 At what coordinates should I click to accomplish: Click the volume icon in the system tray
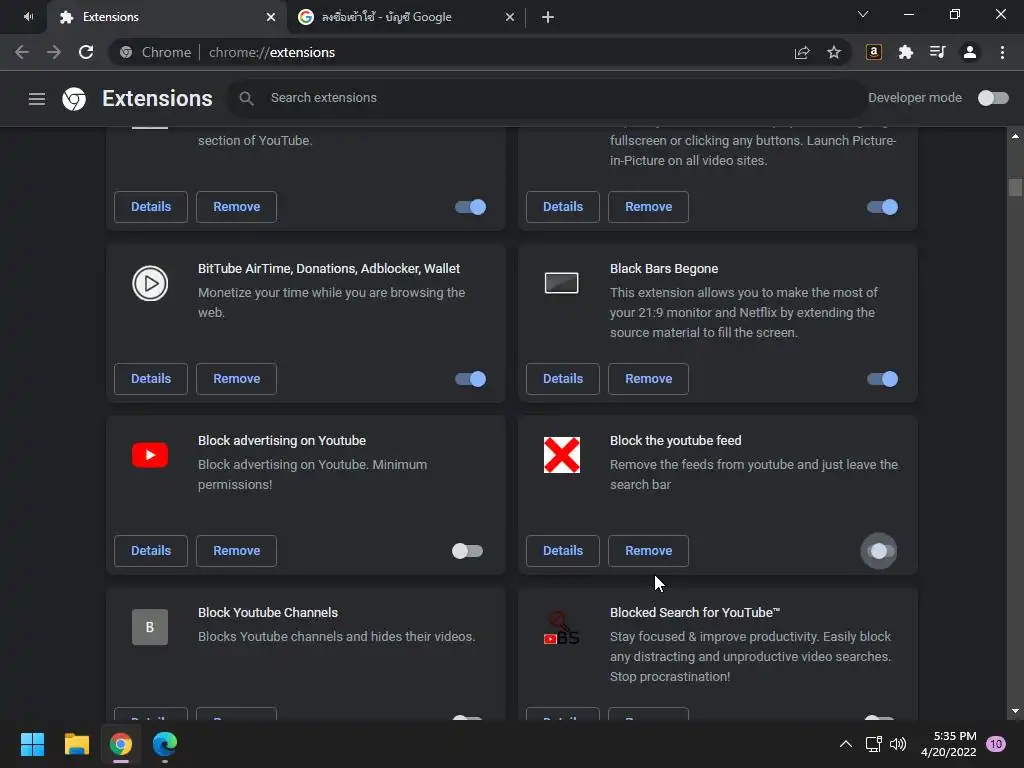pyautogui.click(x=899, y=744)
